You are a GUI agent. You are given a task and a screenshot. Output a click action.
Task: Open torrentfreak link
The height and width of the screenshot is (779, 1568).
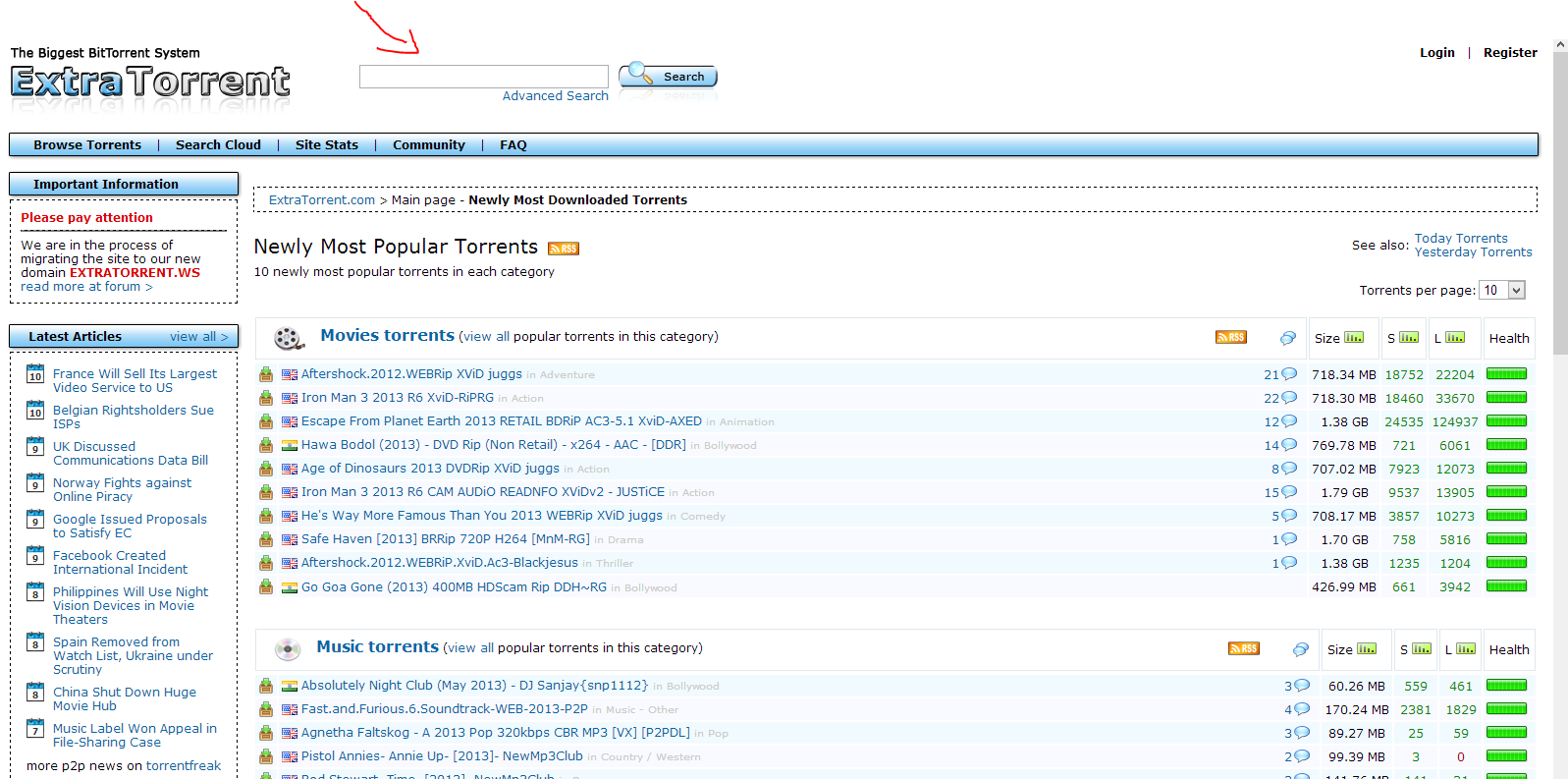[184, 765]
